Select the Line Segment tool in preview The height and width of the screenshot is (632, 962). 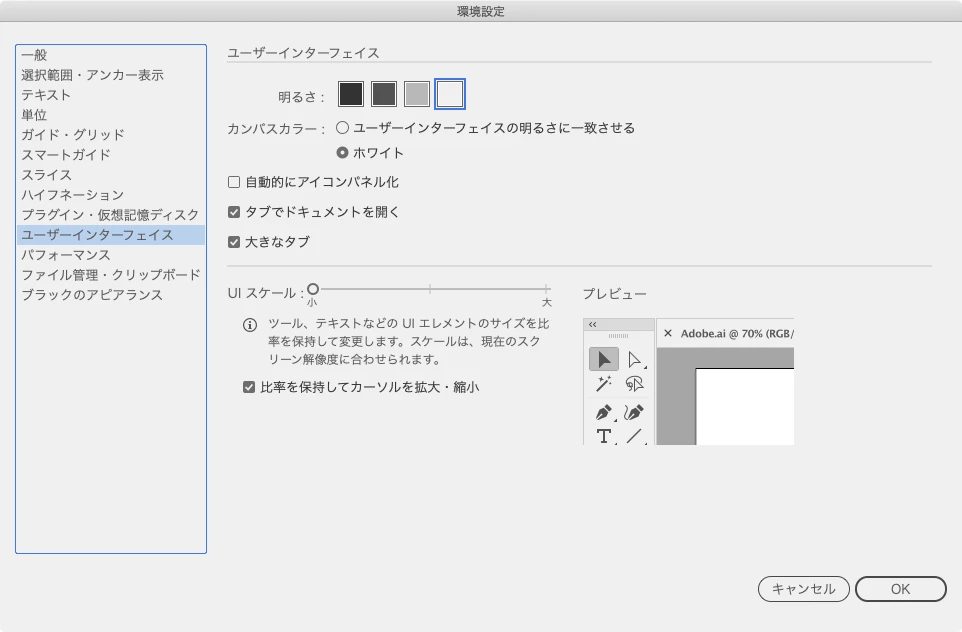coord(634,436)
